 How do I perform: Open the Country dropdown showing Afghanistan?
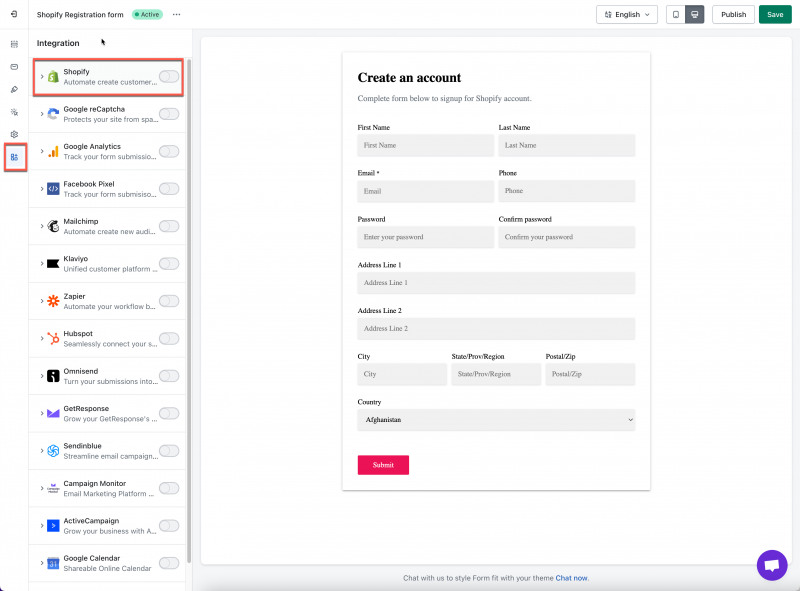[496, 419]
